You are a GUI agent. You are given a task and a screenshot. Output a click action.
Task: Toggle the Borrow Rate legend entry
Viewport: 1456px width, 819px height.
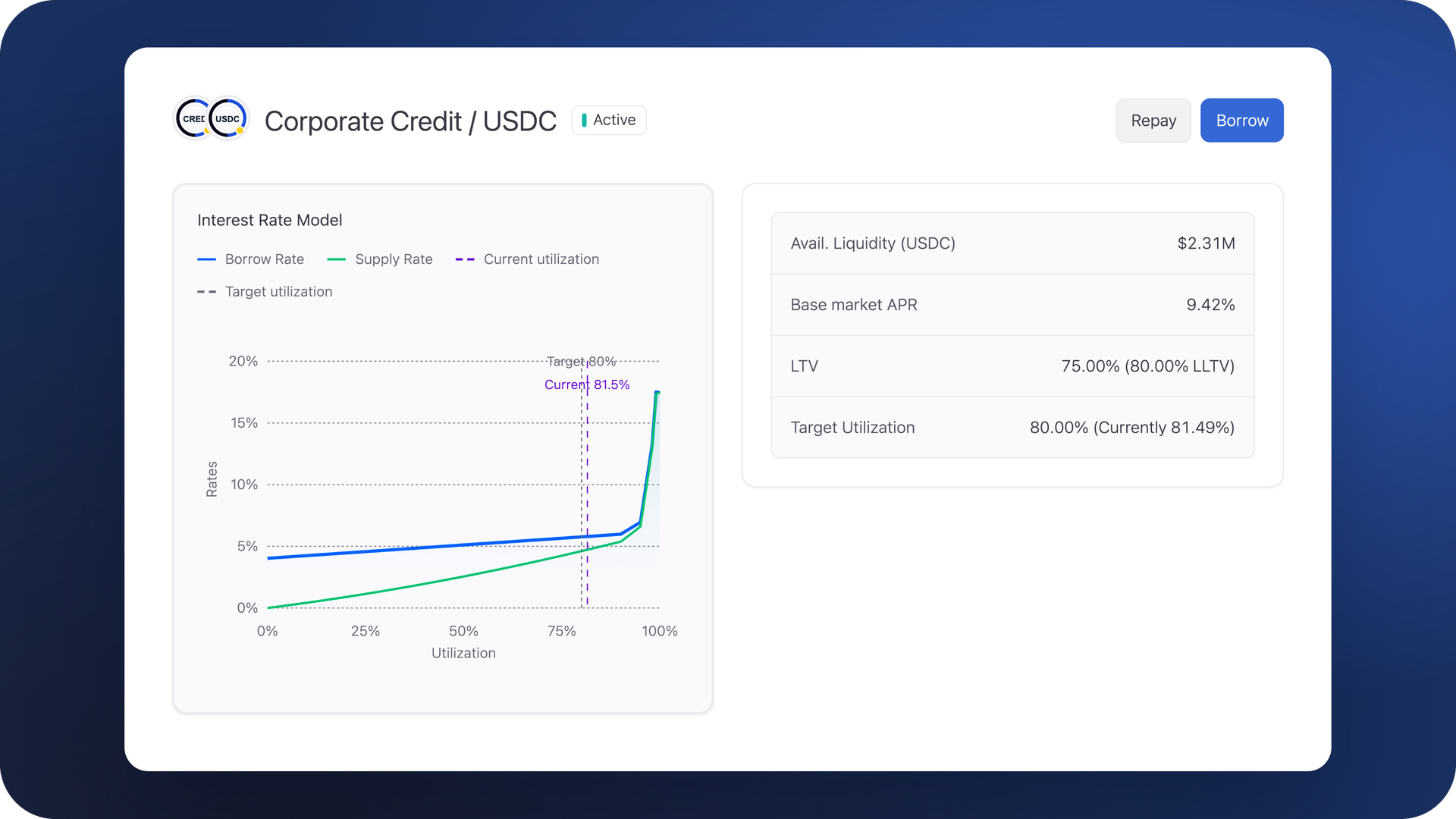coord(251,259)
